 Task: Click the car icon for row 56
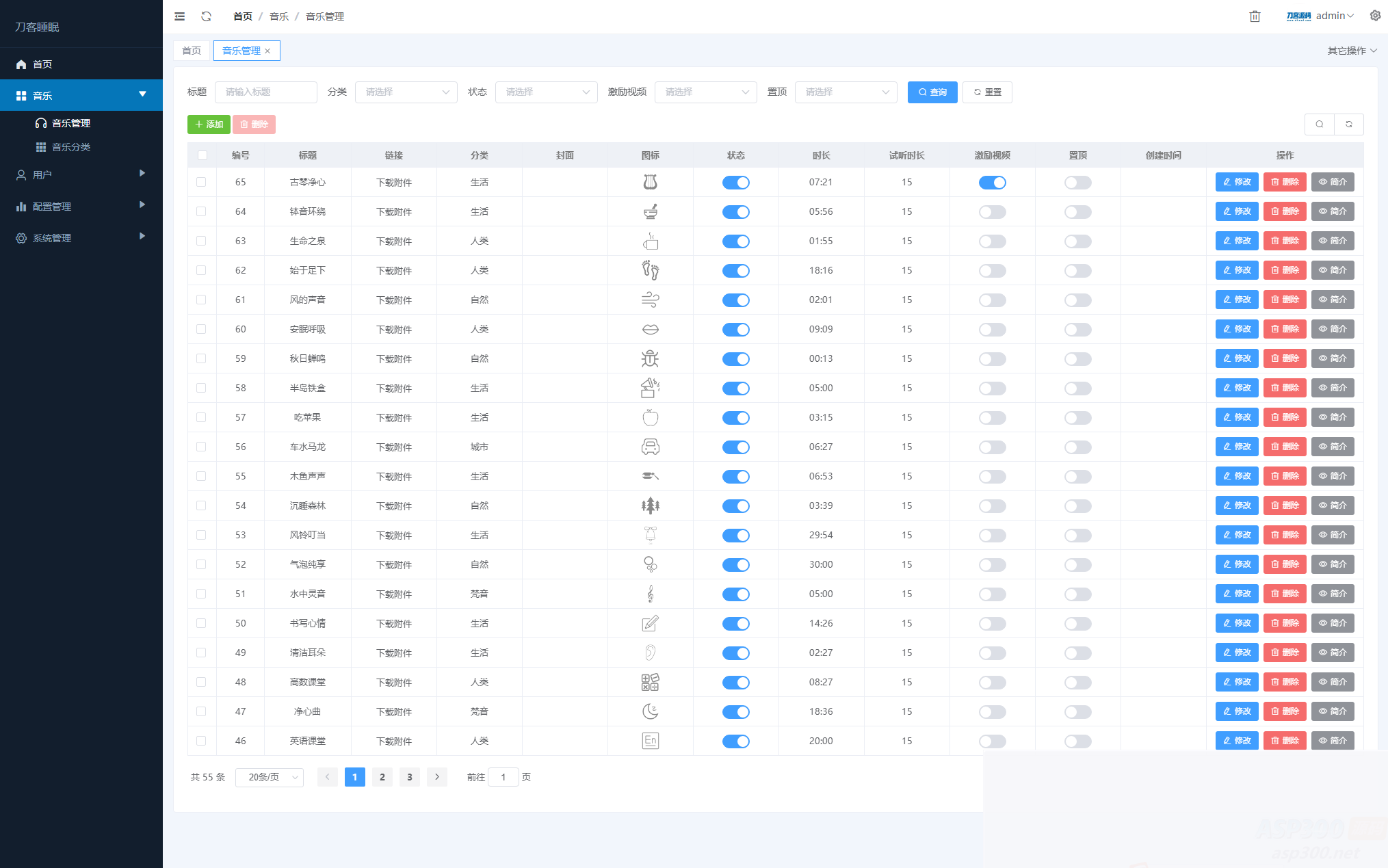(x=650, y=446)
